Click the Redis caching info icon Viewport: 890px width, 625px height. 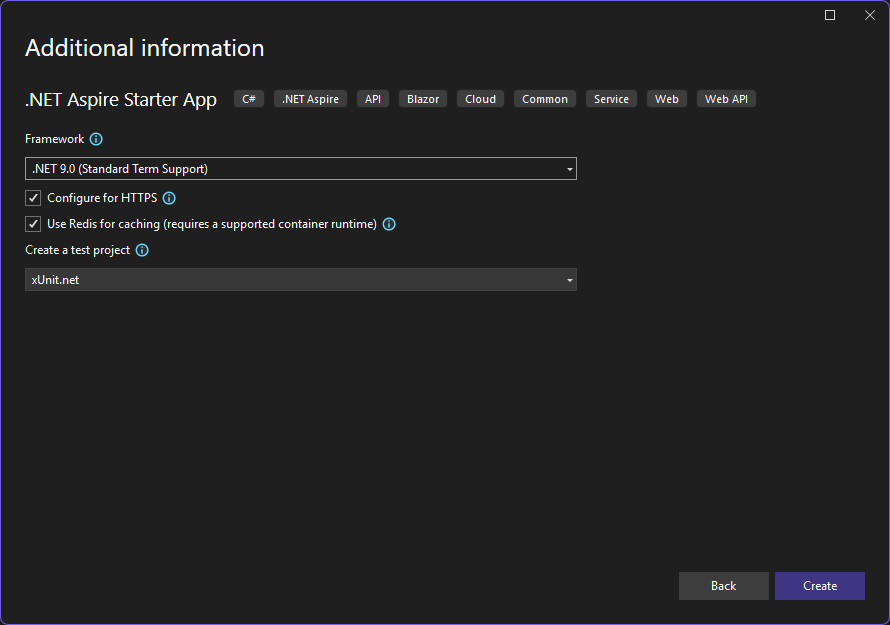tap(389, 224)
